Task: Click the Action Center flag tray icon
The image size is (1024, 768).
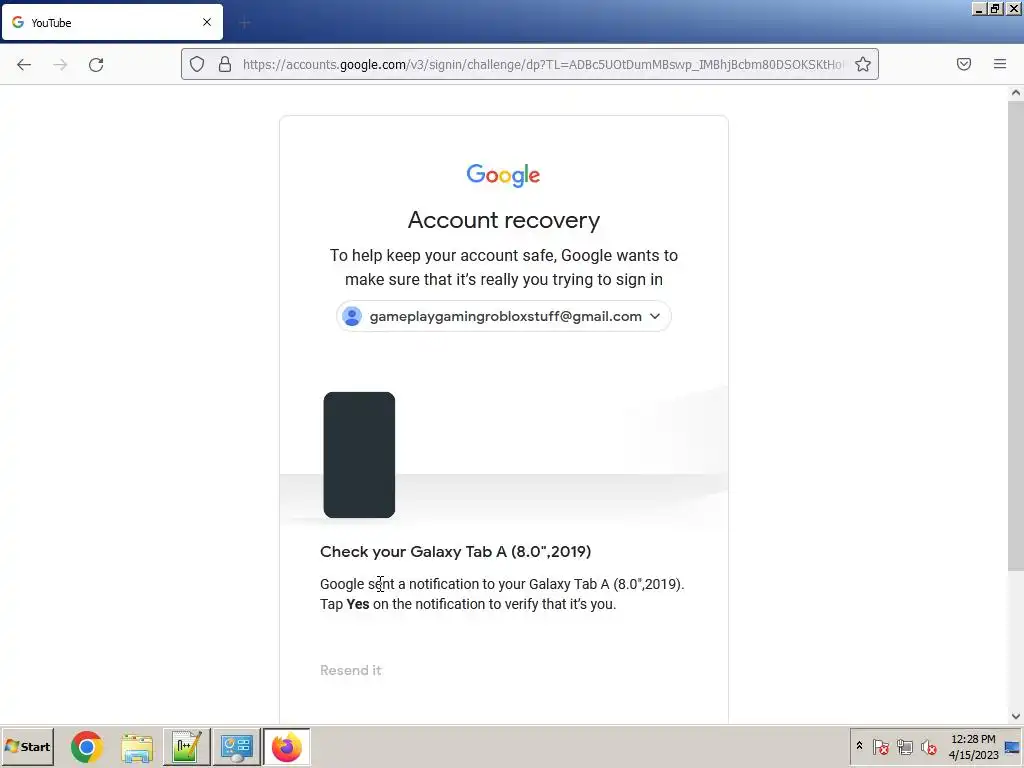Action: pyautogui.click(x=880, y=746)
